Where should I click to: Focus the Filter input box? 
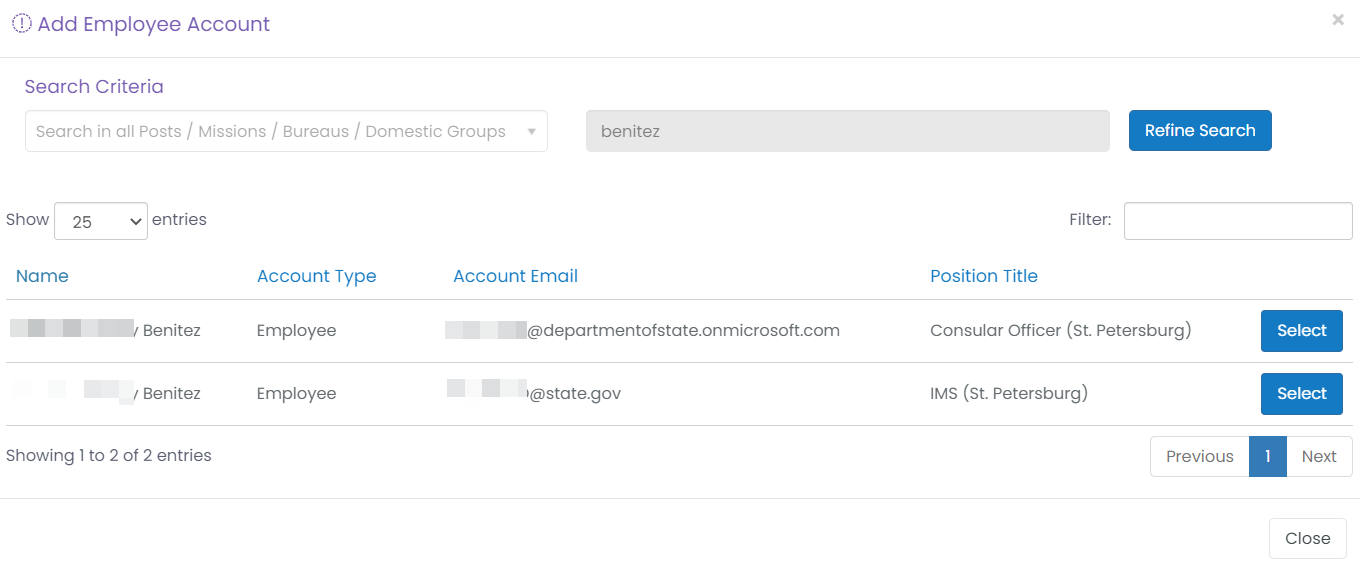click(x=1238, y=221)
